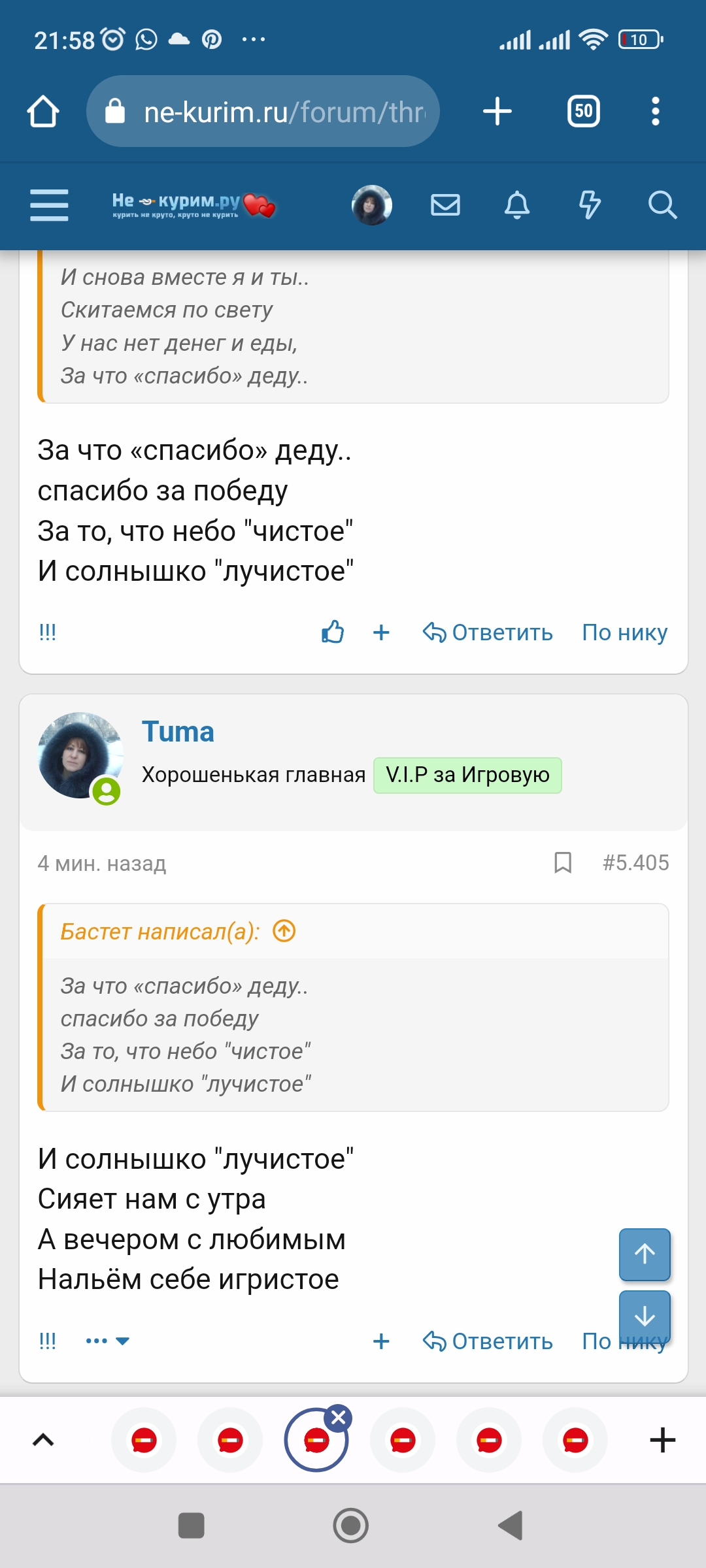This screenshot has height=1568, width=706.
Task: Expand the bottom tab bar chevron
Action: [x=43, y=1440]
